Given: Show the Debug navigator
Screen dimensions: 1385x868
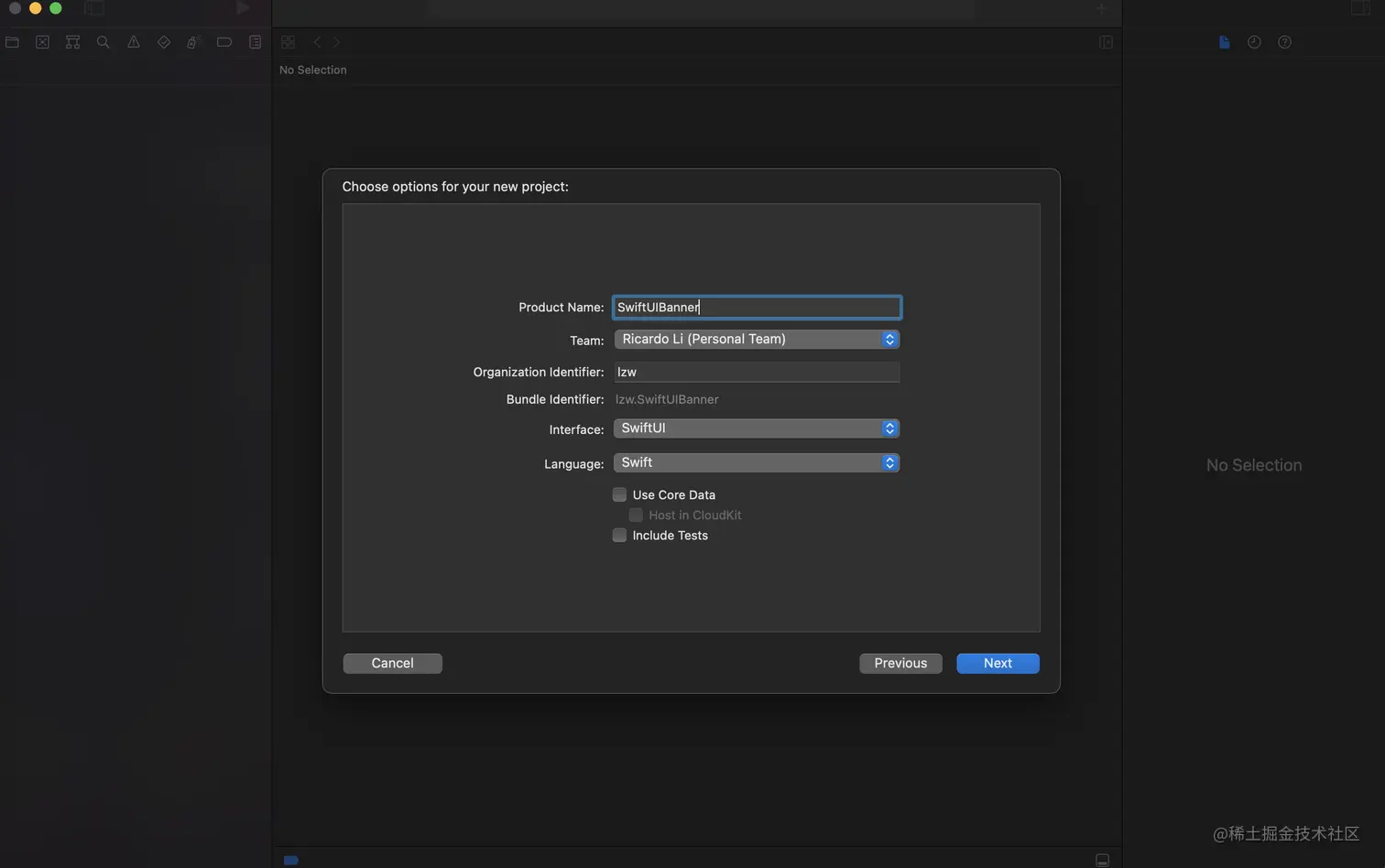Looking at the screenshot, I should tap(193, 42).
